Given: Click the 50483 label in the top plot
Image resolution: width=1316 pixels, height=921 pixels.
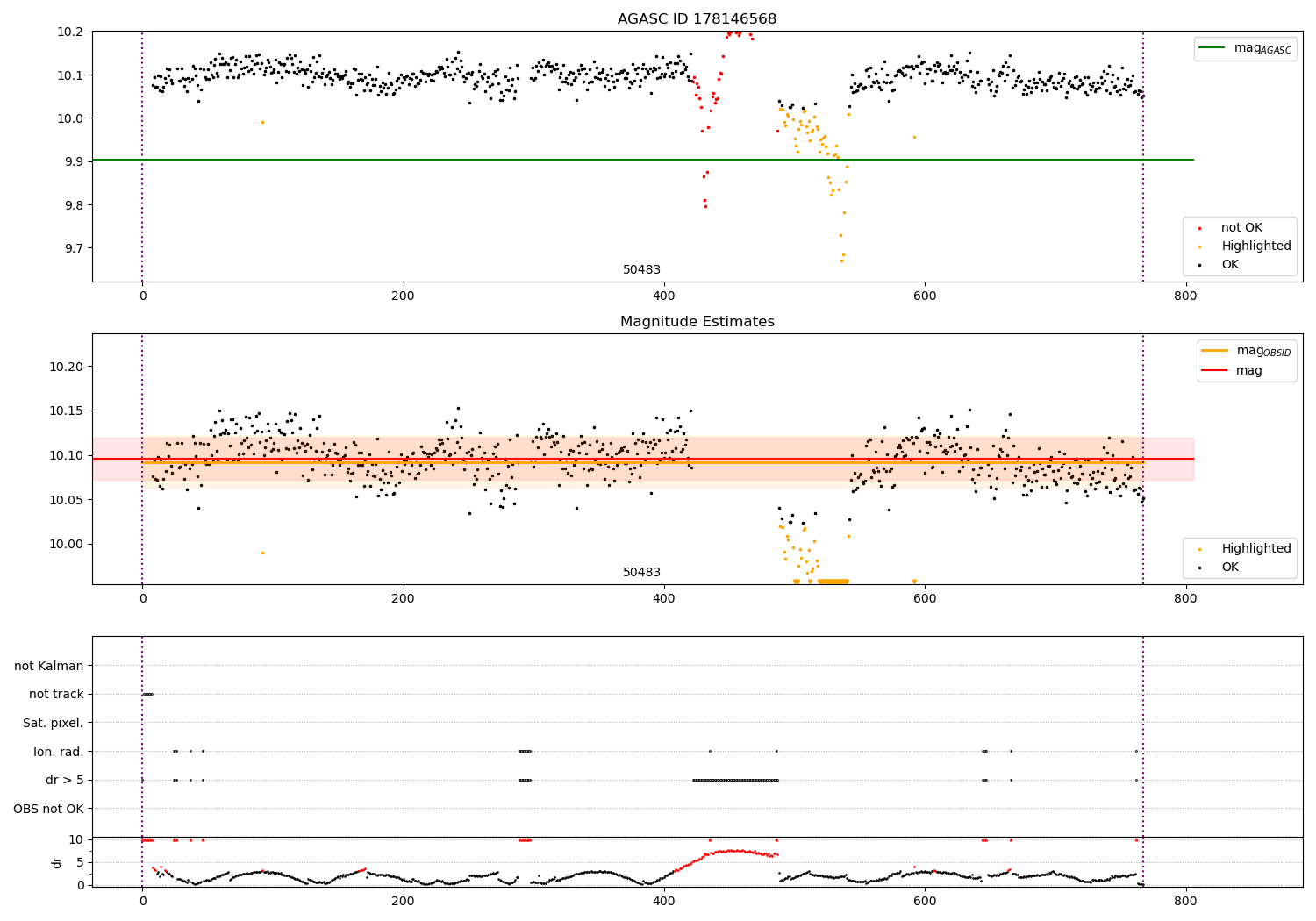Looking at the screenshot, I should click(641, 269).
